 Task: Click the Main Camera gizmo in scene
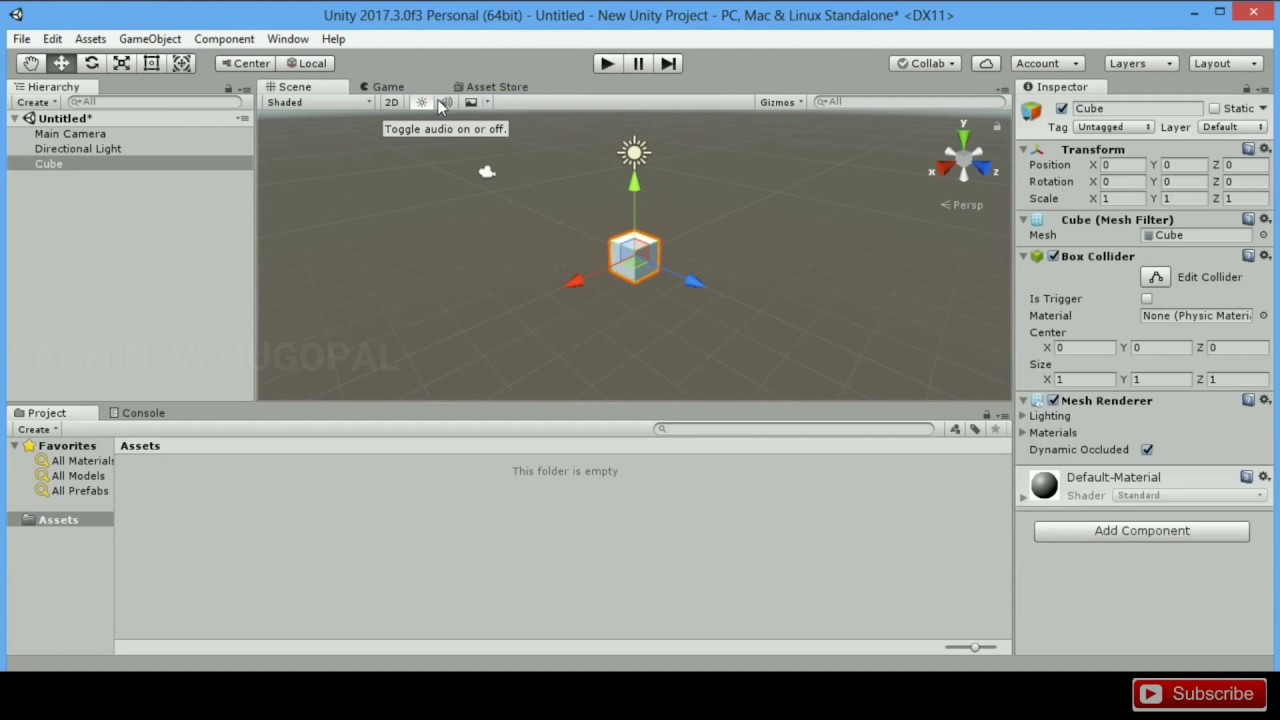pyautogui.click(x=487, y=172)
